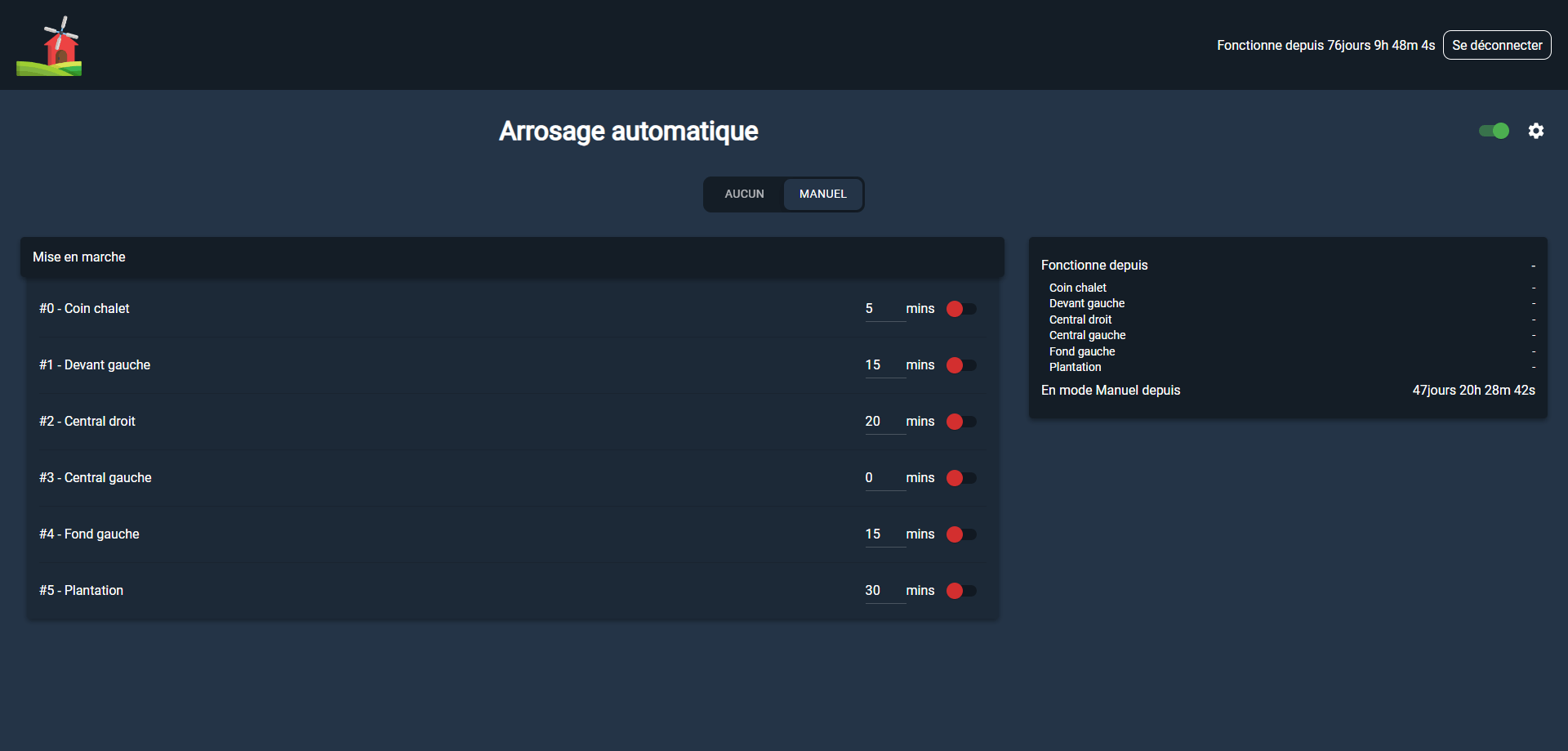Open settings with the gear icon
Screen dimensions: 1568x751
pyautogui.click(x=1536, y=131)
